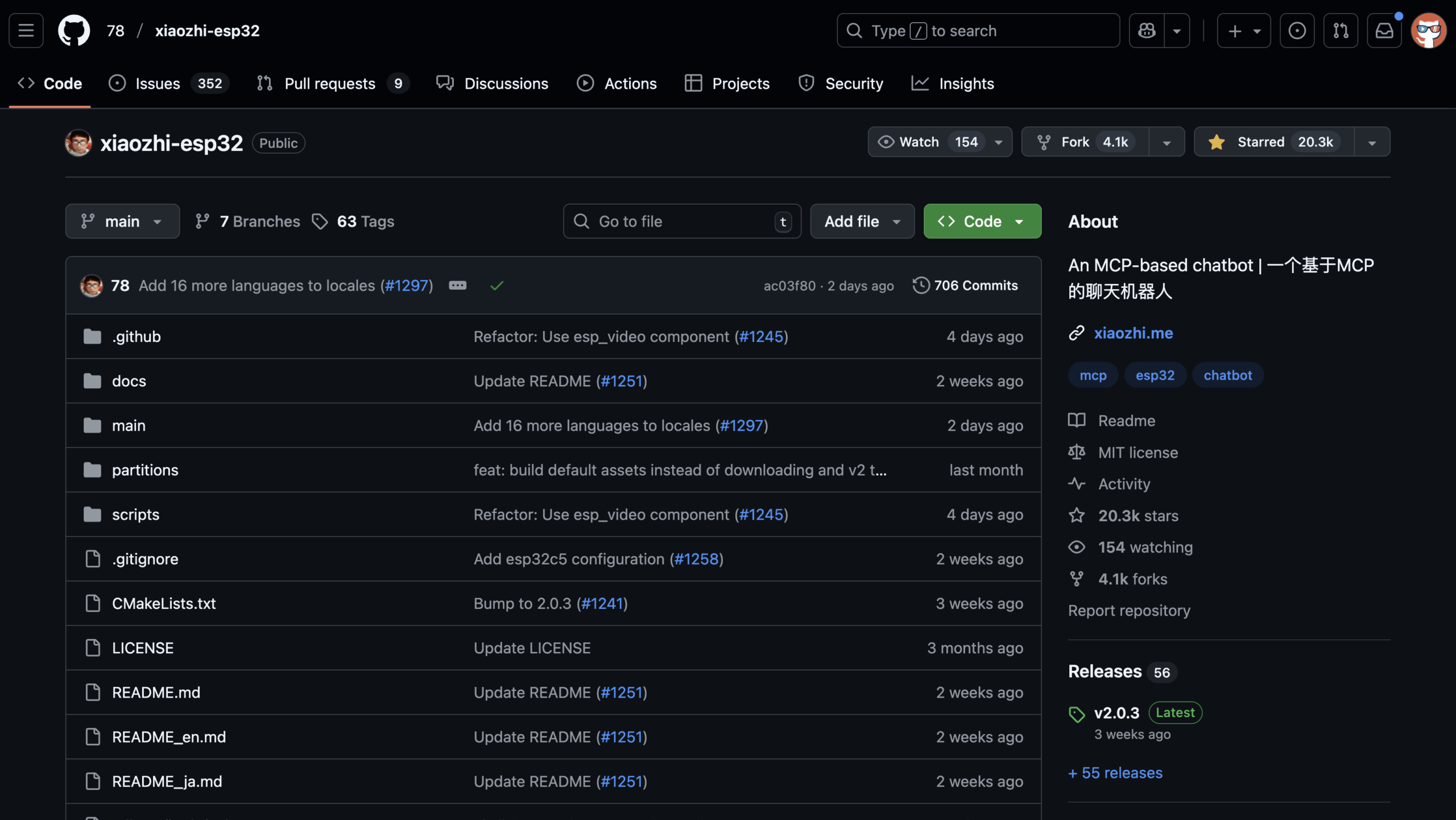Image resolution: width=1456 pixels, height=820 pixels.
Task: Open the hamburger navigation menu
Action: (x=26, y=31)
